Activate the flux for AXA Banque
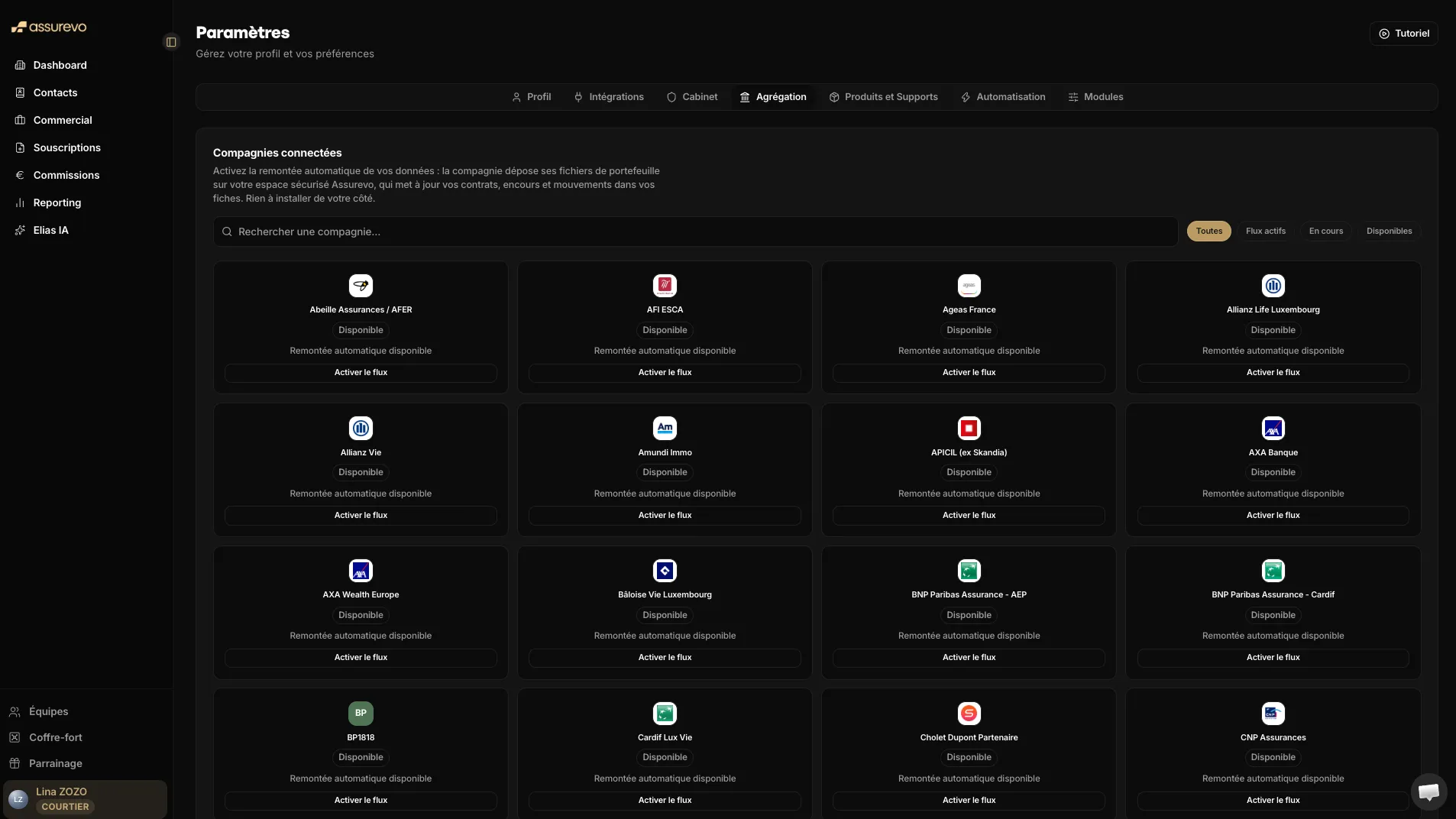The height and width of the screenshot is (819, 1456). (x=1273, y=516)
